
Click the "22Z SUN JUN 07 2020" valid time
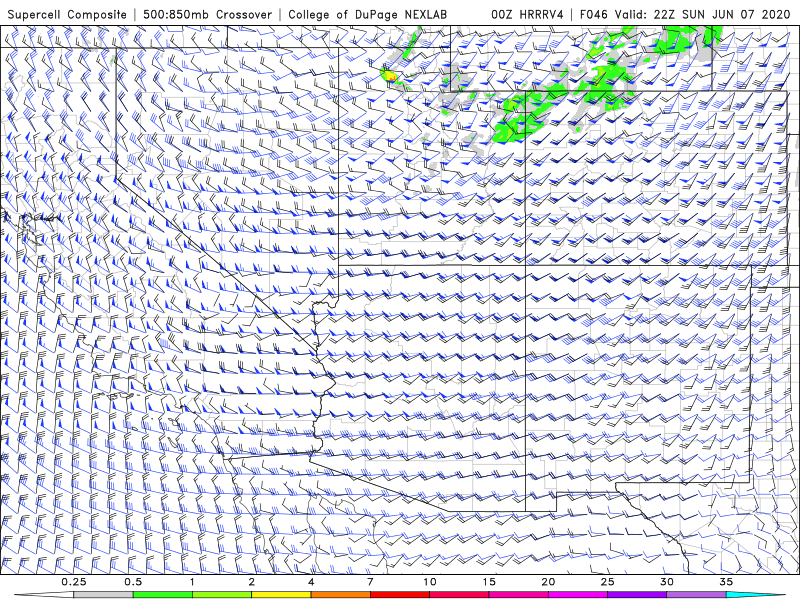[x=713, y=14]
